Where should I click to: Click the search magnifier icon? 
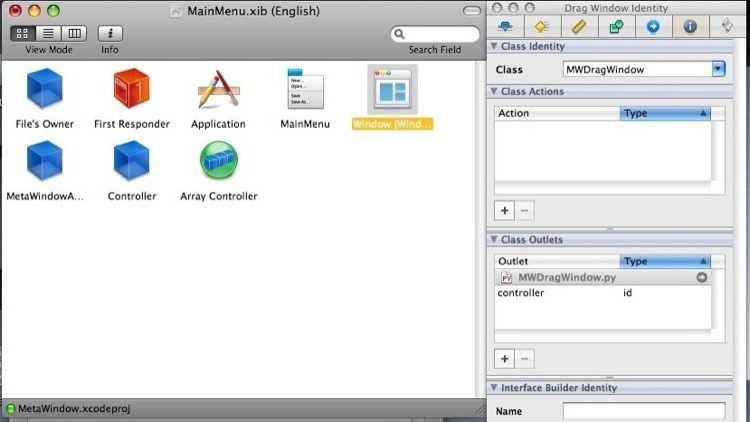pos(399,34)
